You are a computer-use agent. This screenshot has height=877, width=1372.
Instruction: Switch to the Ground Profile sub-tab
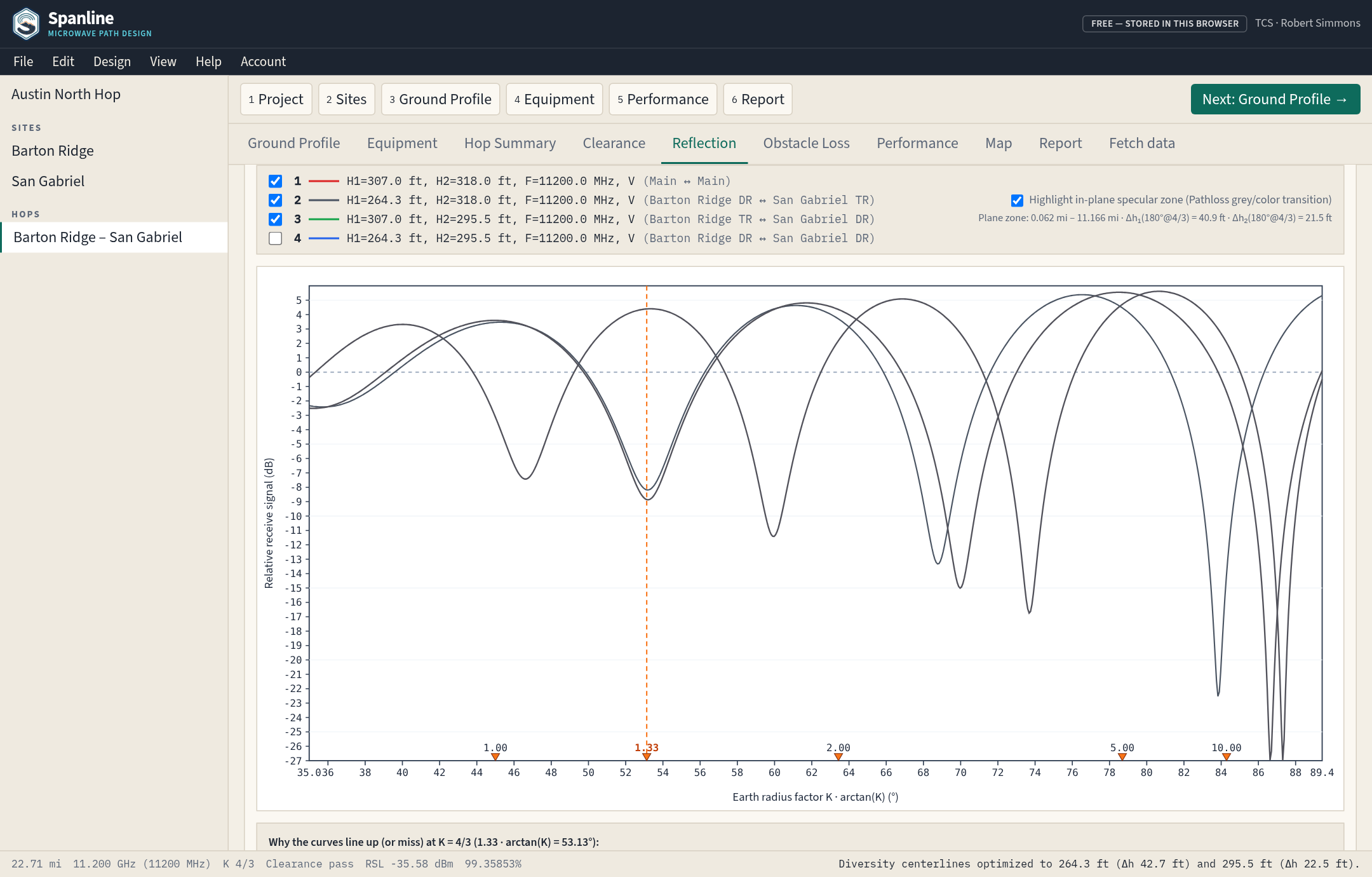click(x=294, y=144)
